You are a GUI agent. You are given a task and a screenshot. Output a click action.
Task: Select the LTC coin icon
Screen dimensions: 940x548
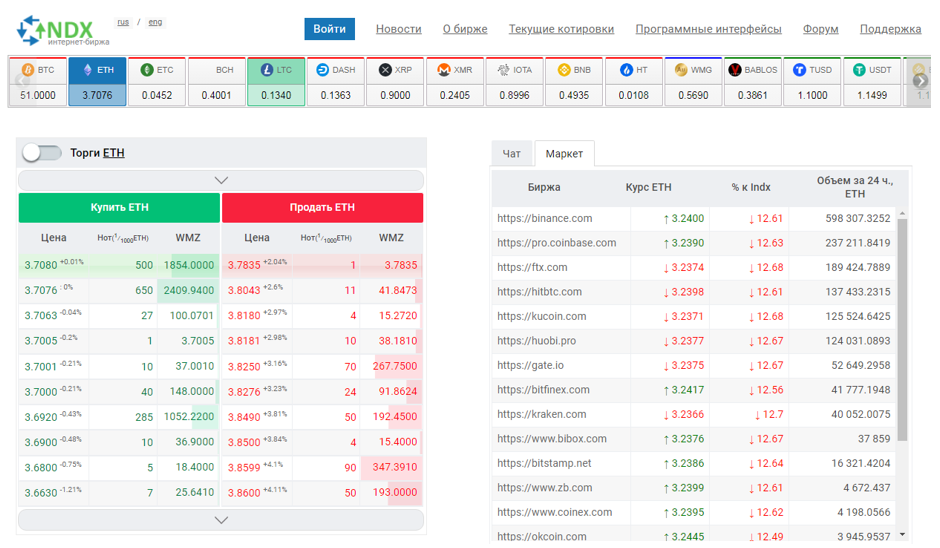pyautogui.click(x=267, y=70)
